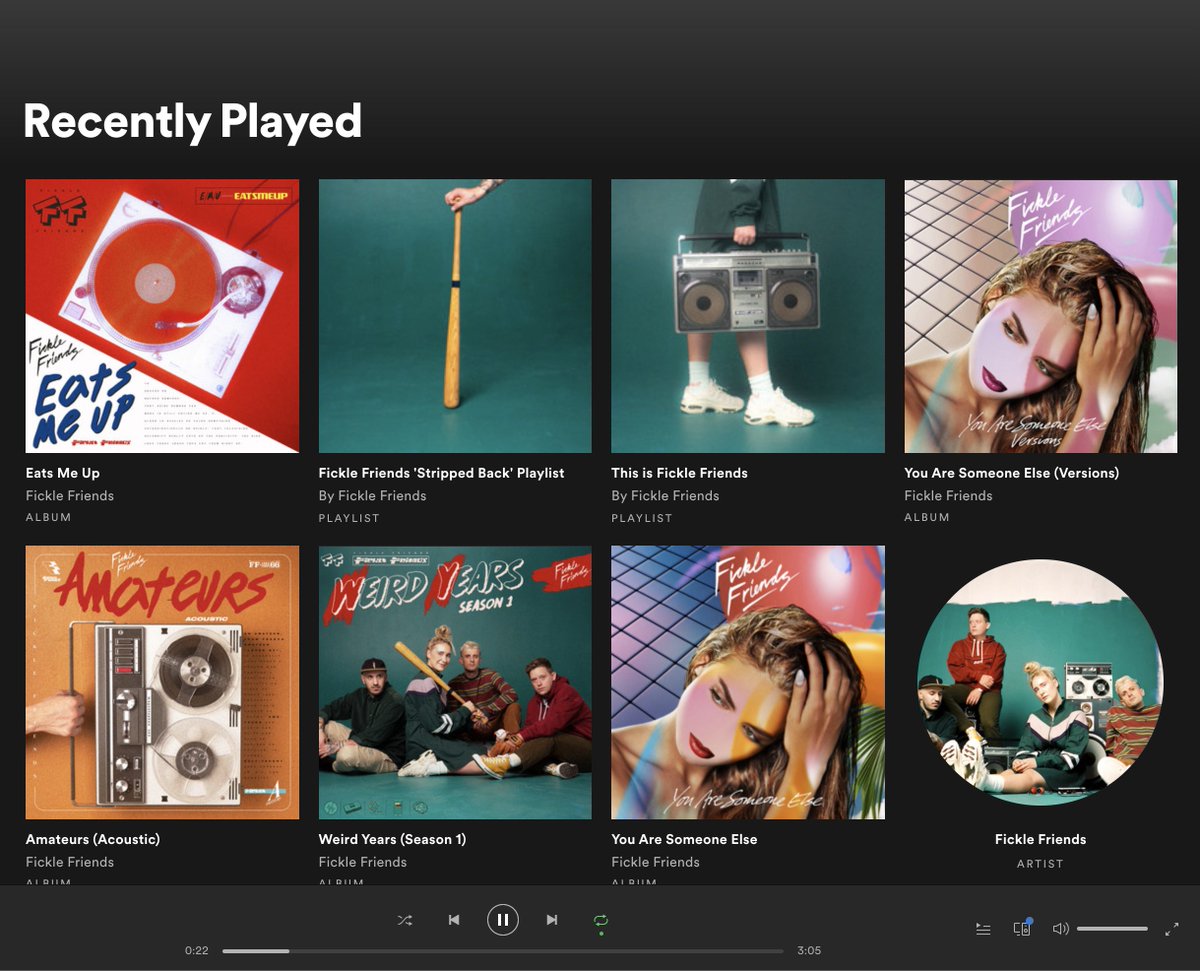
Task: Click Weird Years (Season 1) title
Action: [393, 839]
